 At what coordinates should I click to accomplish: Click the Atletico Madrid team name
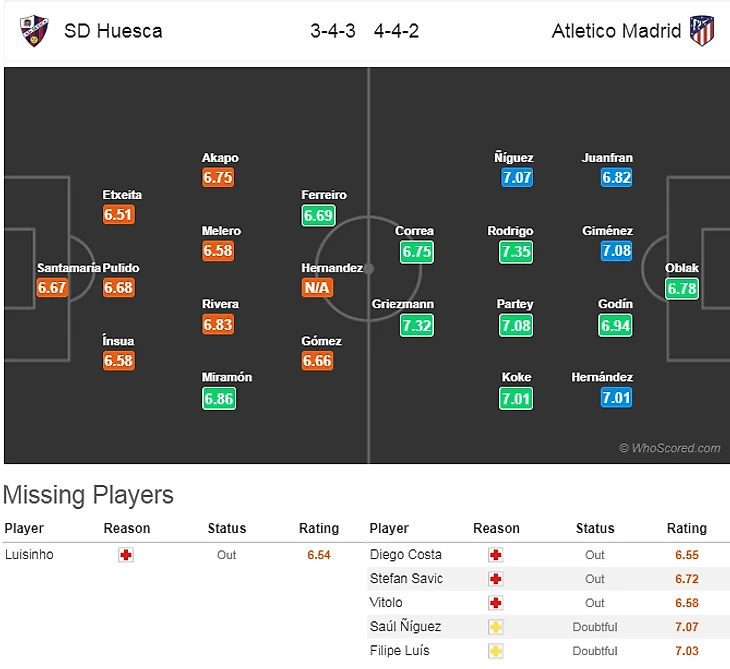616,31
